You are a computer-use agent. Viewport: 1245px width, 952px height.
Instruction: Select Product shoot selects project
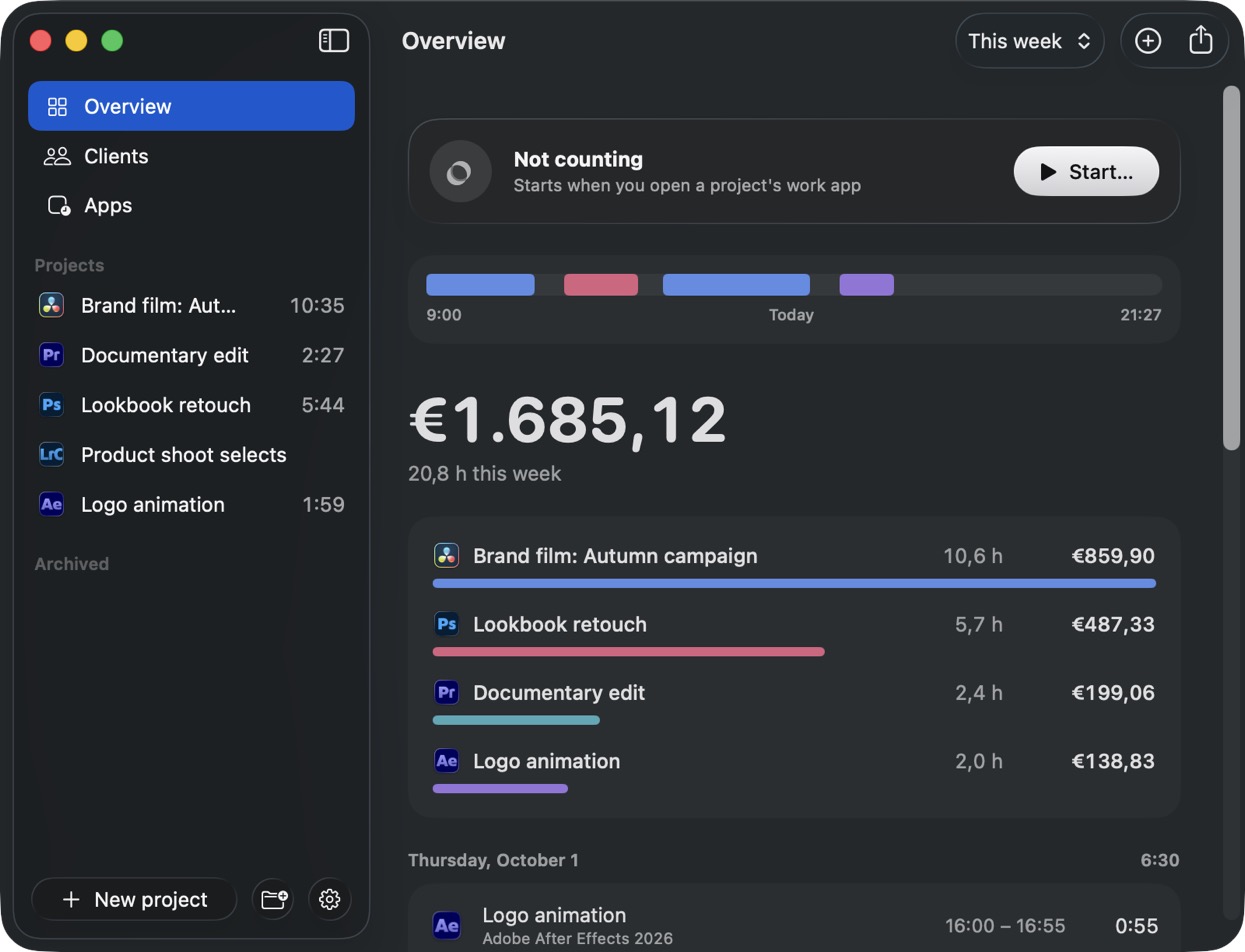tap(191, 455)
